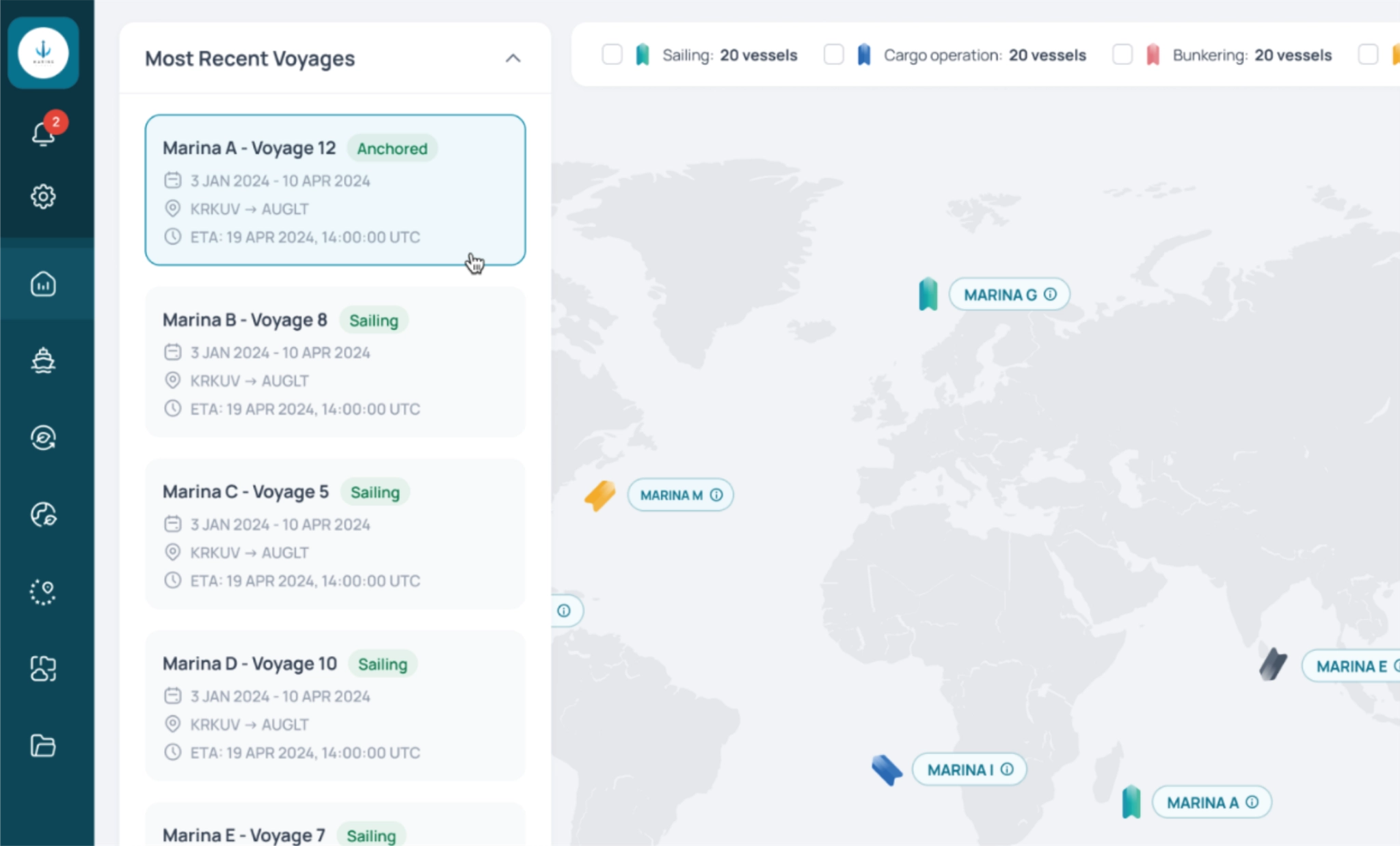Open the dashboard home icon in sidebar
Viewport: 1400px width, 846px height.
tap(43, 284)
